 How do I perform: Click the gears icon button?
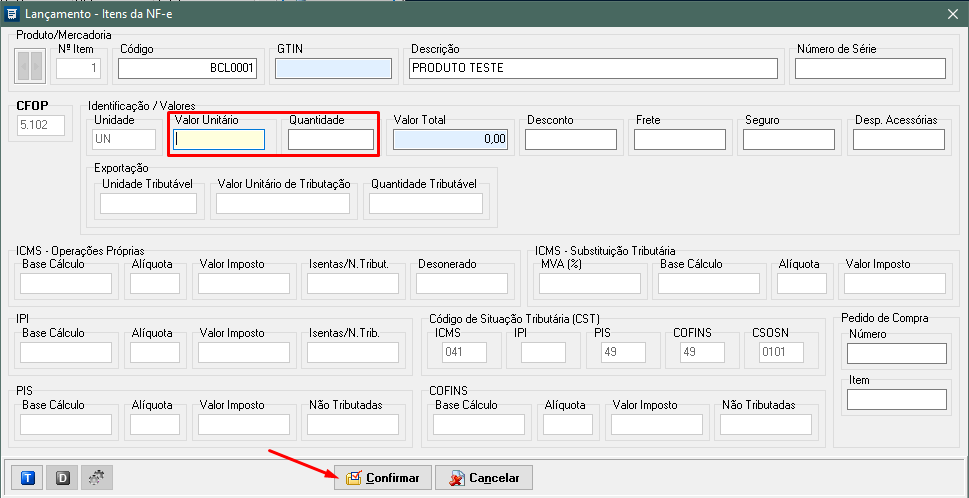click(96, 478)
